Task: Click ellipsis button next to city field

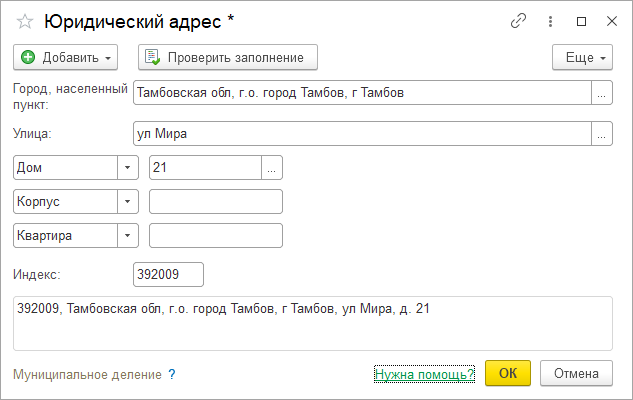Action: click(x=602, y=93)
